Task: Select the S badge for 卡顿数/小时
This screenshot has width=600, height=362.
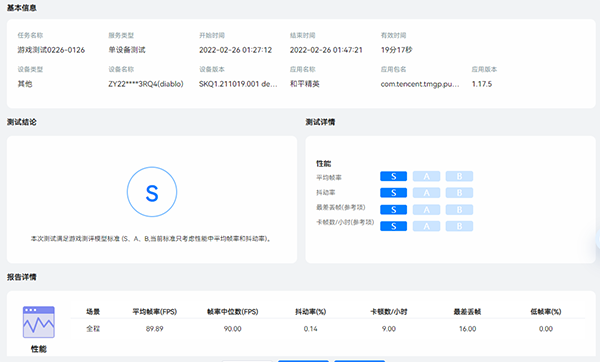Action: pyautogui.click(x=393, y=226)
